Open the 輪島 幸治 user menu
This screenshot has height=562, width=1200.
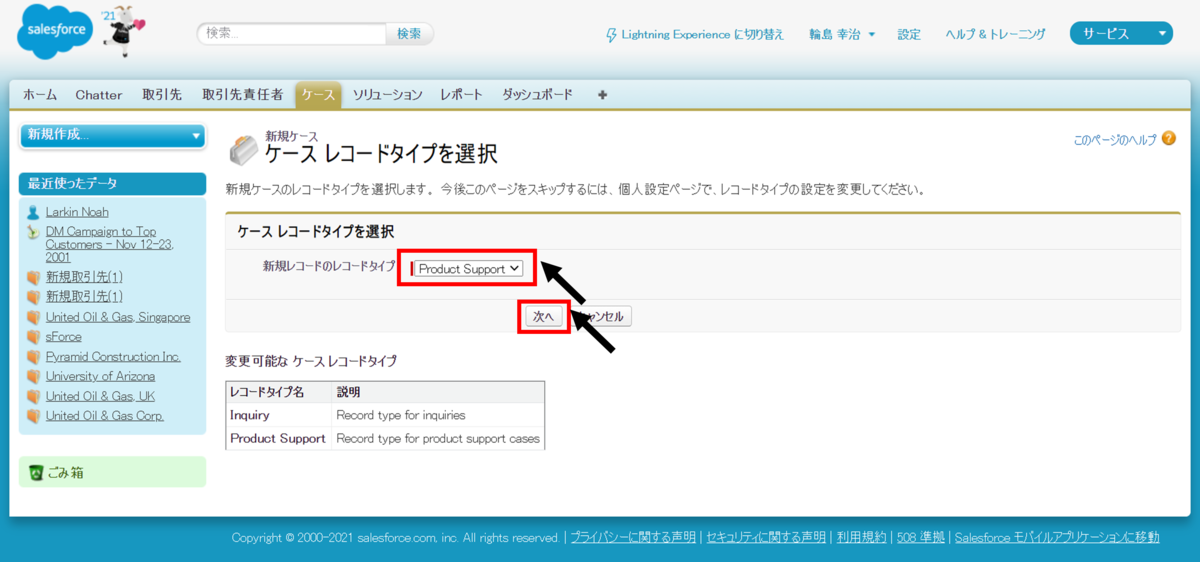click(x=842, y=34)
